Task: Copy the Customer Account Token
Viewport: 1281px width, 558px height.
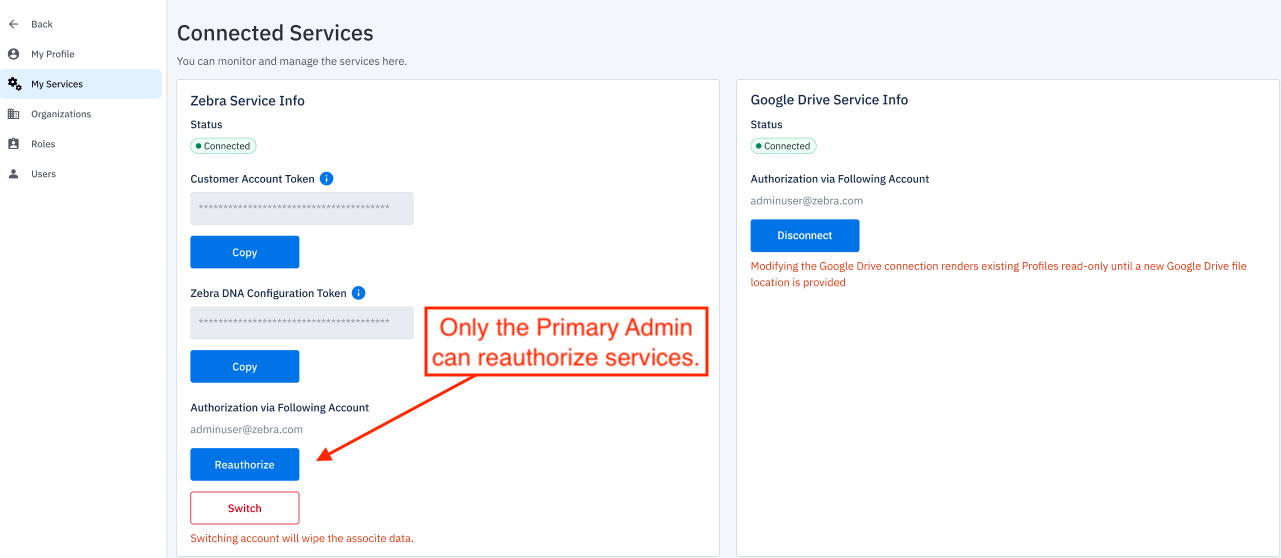Action: pyautogui.click(x=245, y=252)
